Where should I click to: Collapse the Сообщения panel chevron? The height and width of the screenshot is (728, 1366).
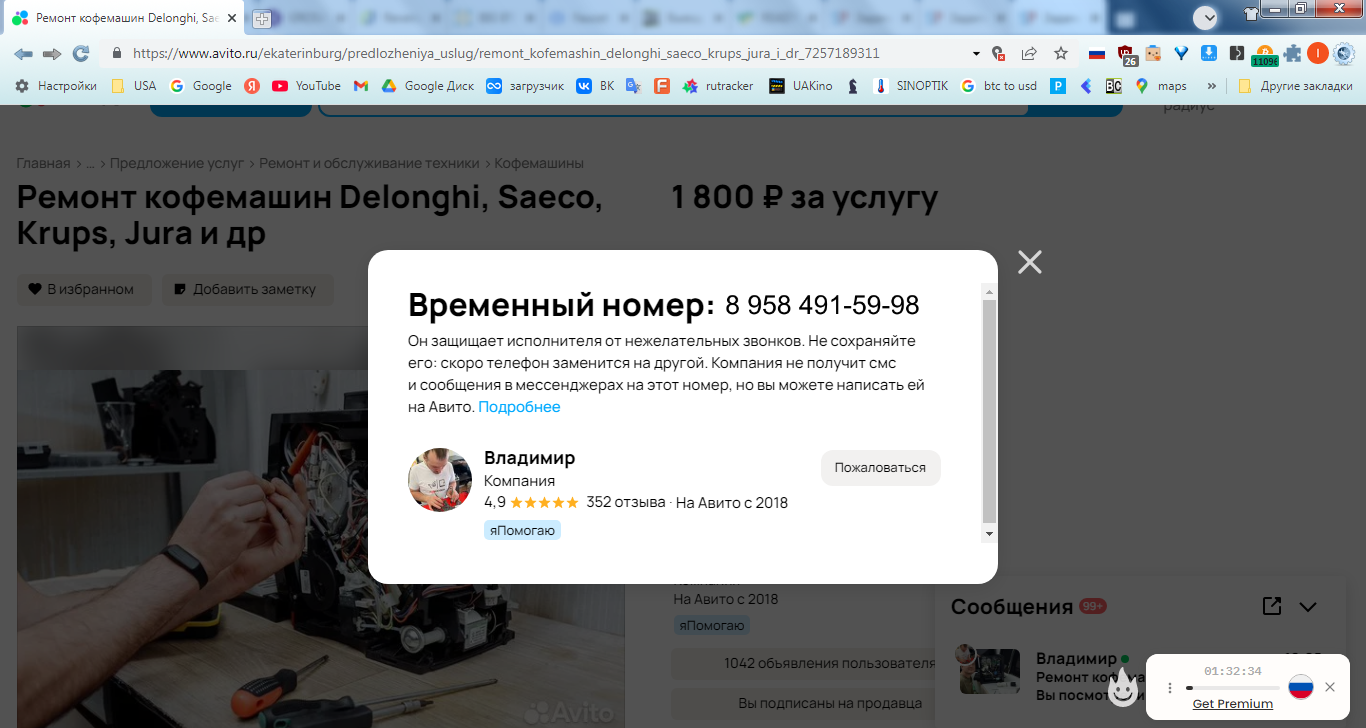point(1308,607)
